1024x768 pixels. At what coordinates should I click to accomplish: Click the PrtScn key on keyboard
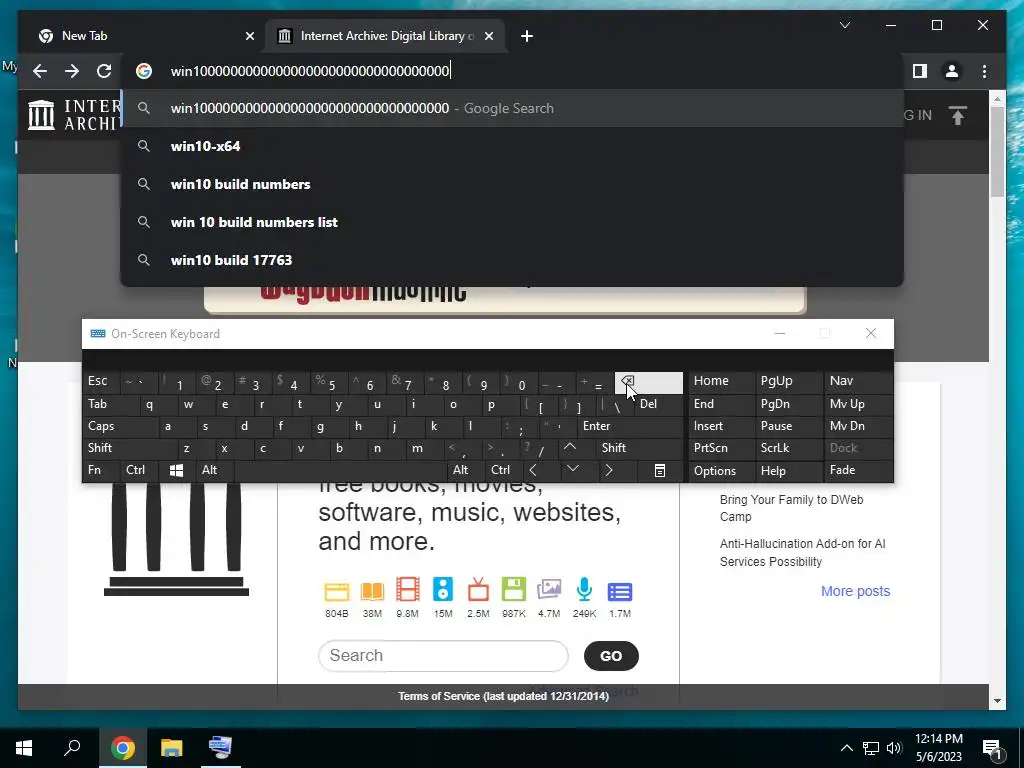721,448
